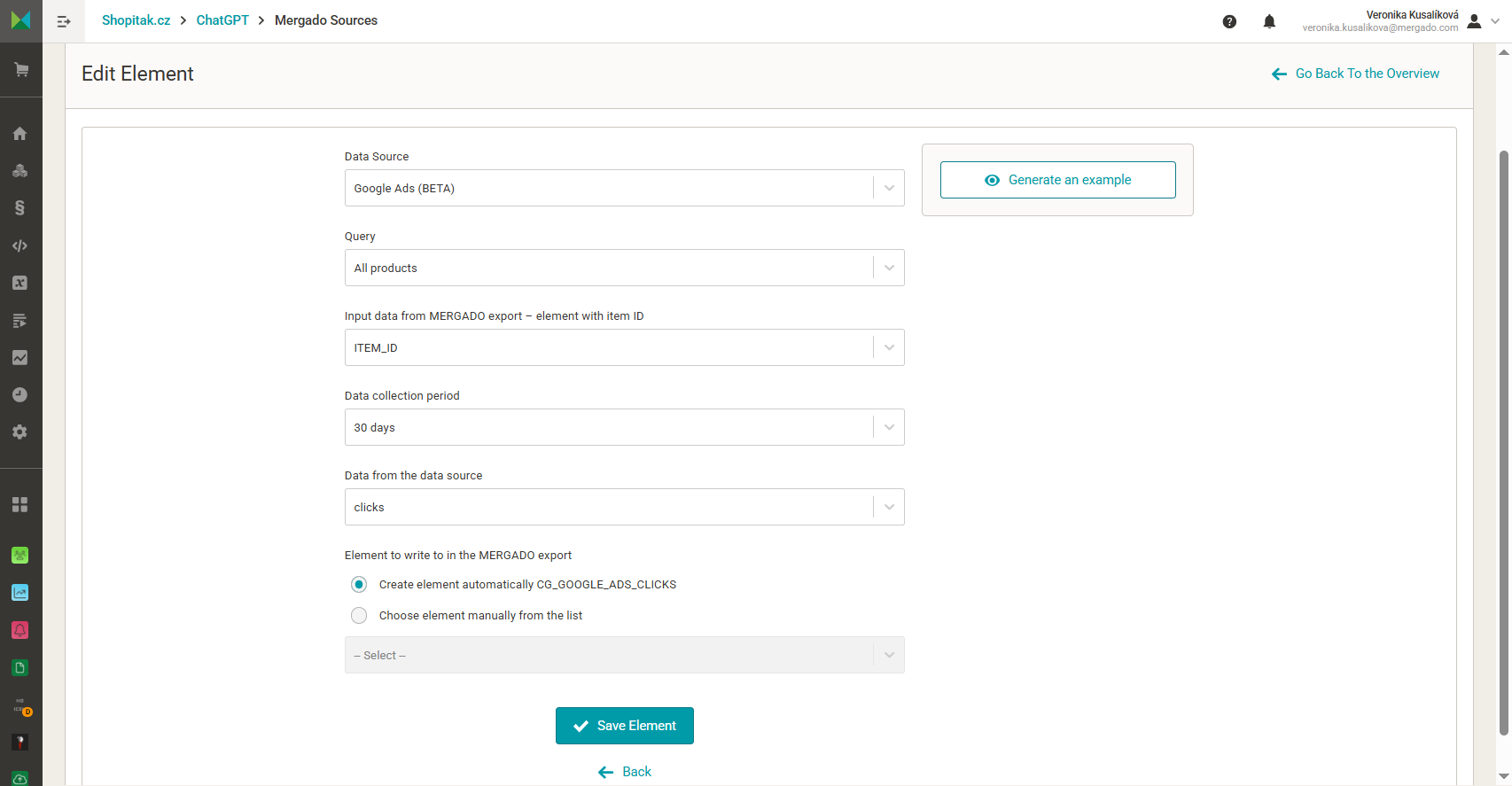
Task: Click the user avatar icon
Action: click(x=1474, y=21)
